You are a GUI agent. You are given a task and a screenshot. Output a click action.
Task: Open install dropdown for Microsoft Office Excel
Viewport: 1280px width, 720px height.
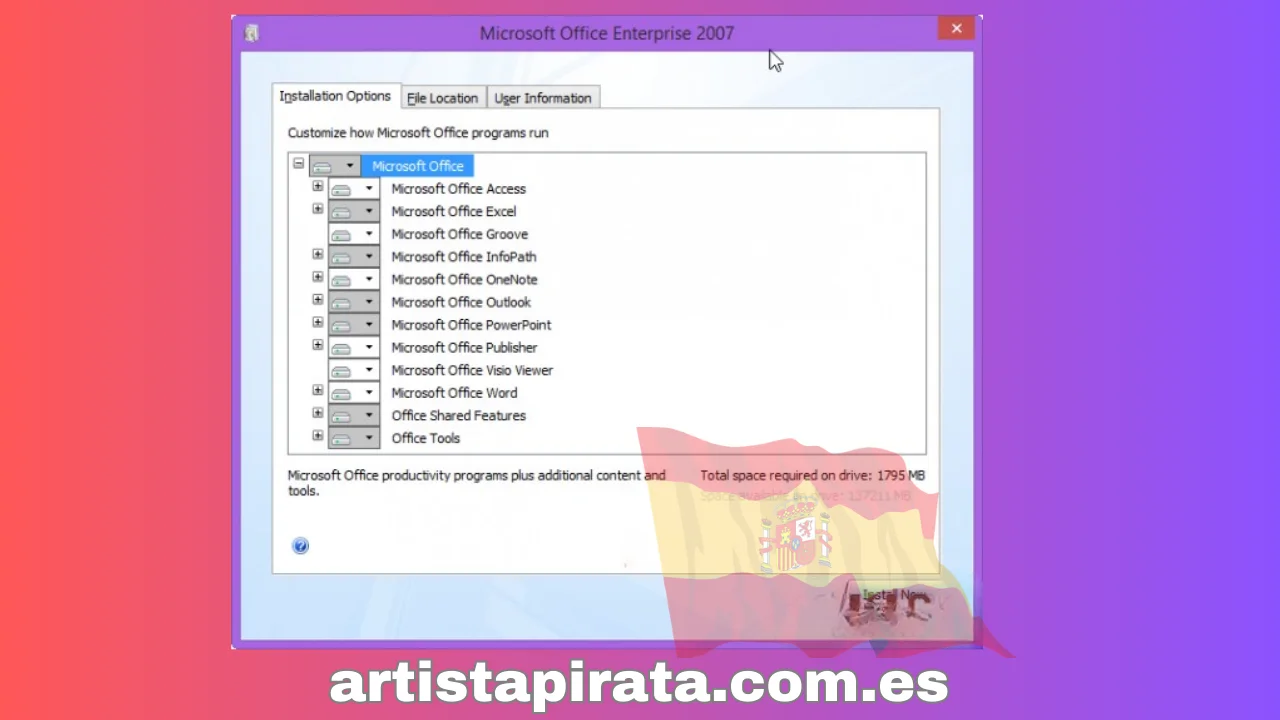click(354, 212)
